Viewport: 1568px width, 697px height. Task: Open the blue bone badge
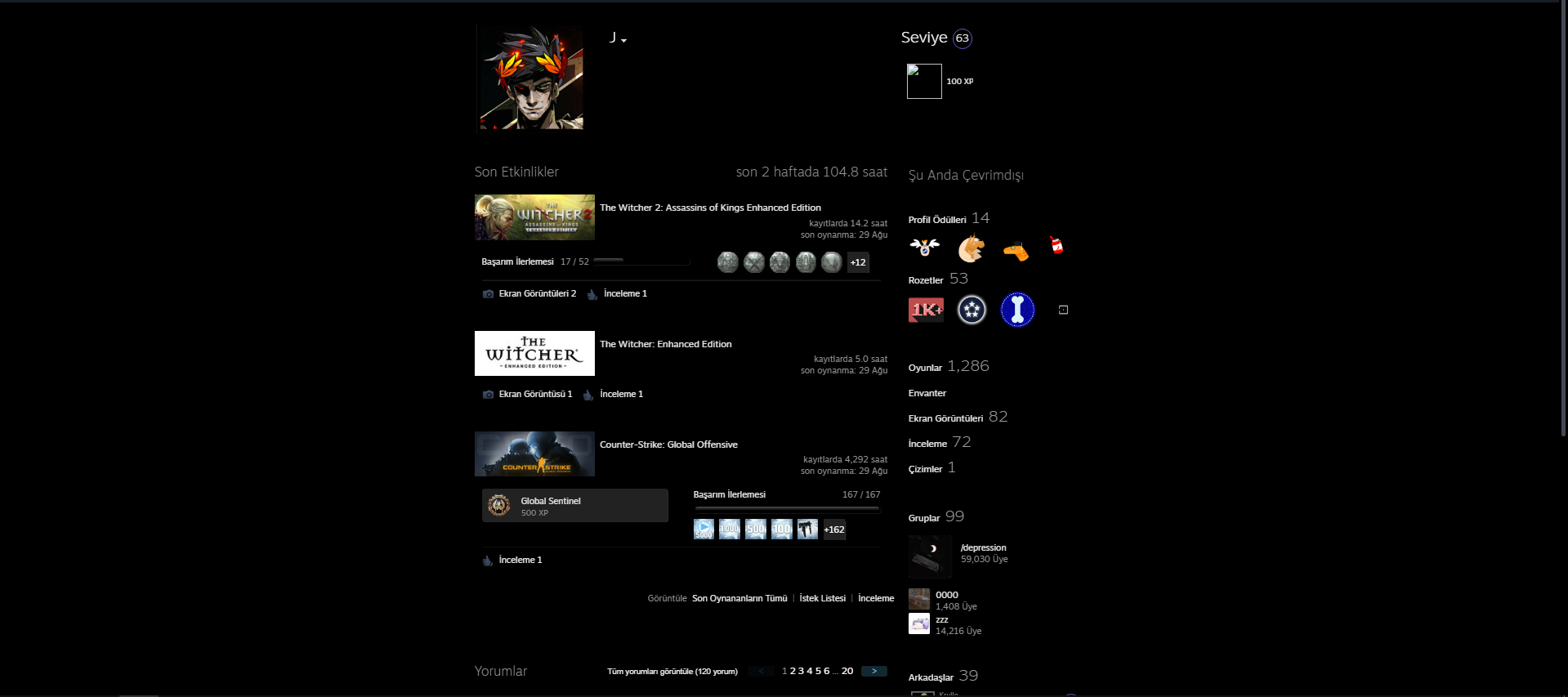click(1017, 310)
